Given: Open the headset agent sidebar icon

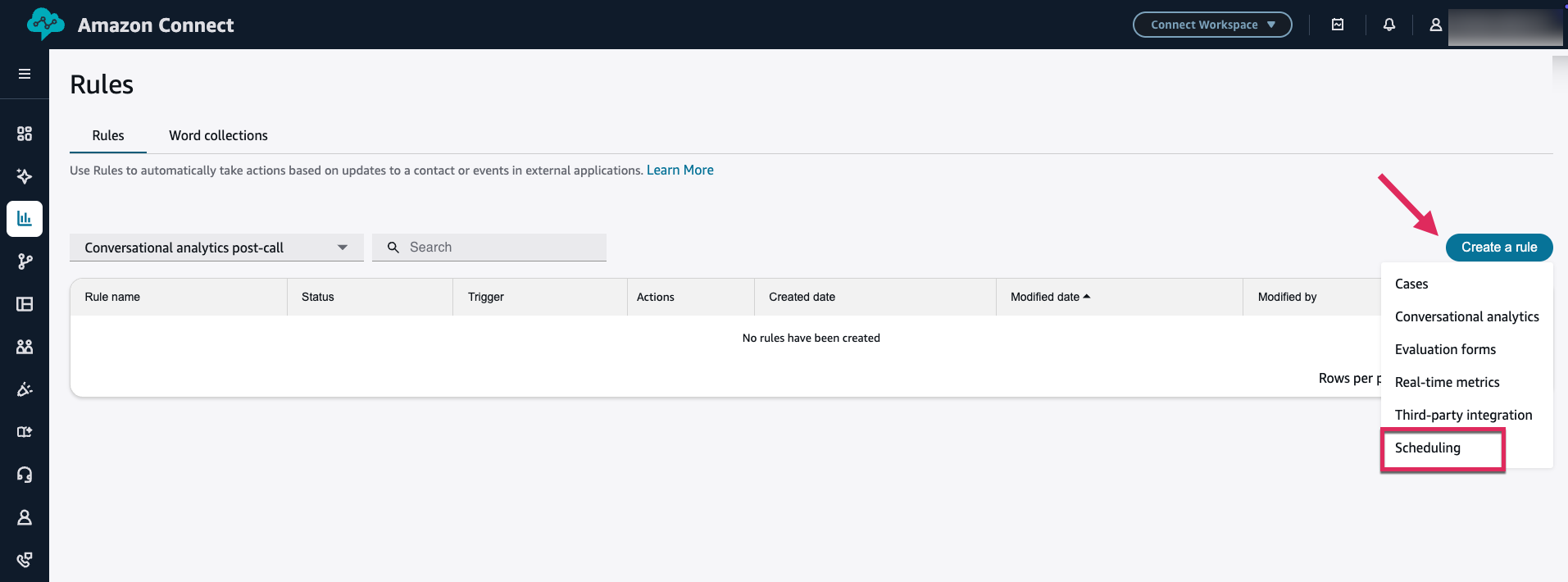Looking at the screenshot, I should click(x=25, y=475).
